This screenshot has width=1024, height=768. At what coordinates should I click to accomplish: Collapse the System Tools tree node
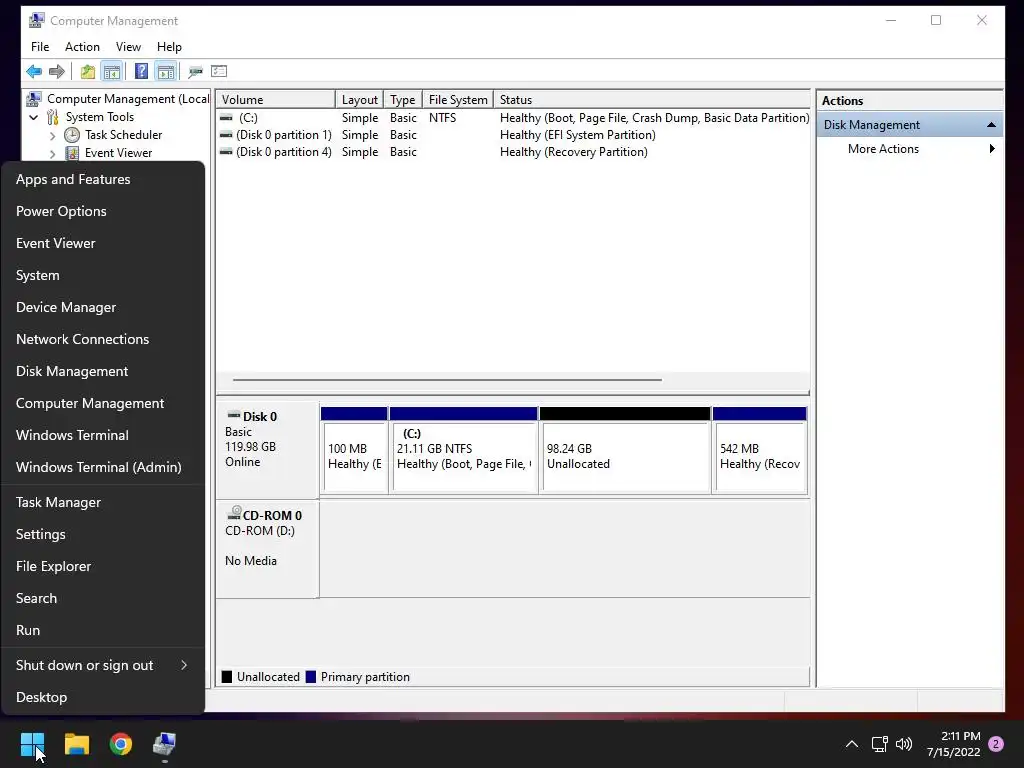(x=34, y=118)
